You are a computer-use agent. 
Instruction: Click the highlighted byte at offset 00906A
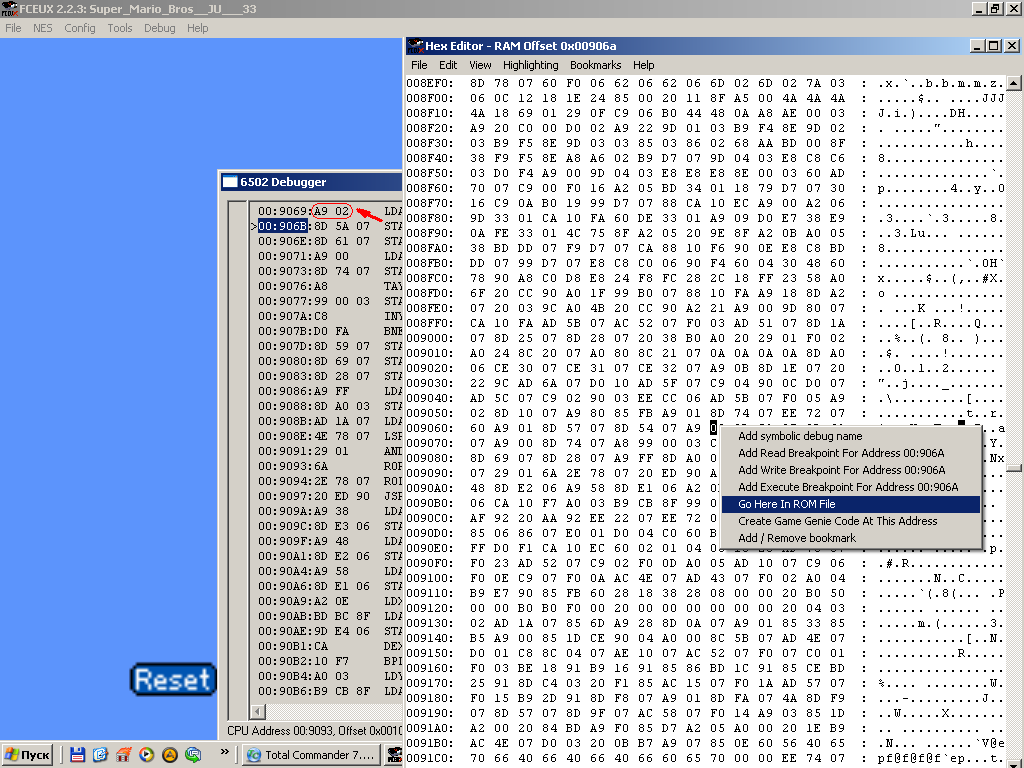pyautogui.click(x=714, y=428)
